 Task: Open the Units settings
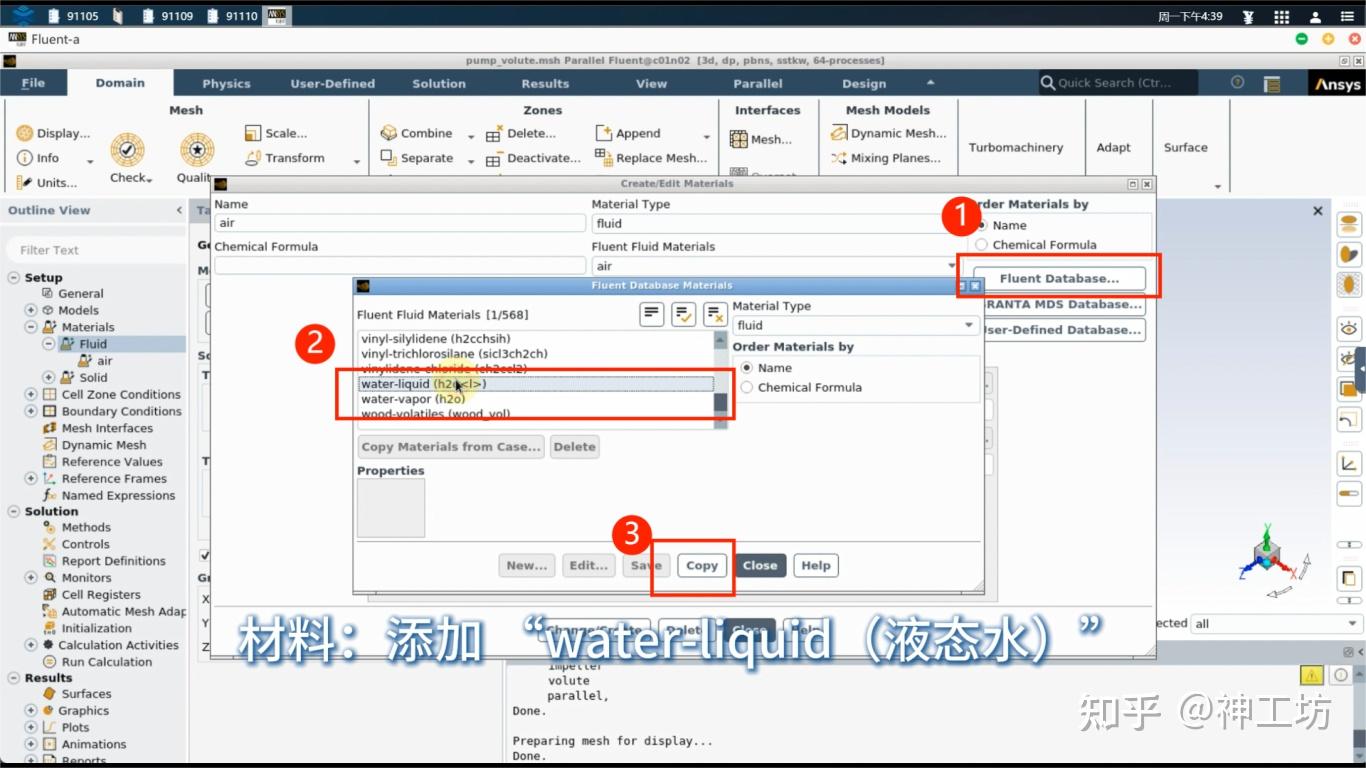(x=47, y=183)
